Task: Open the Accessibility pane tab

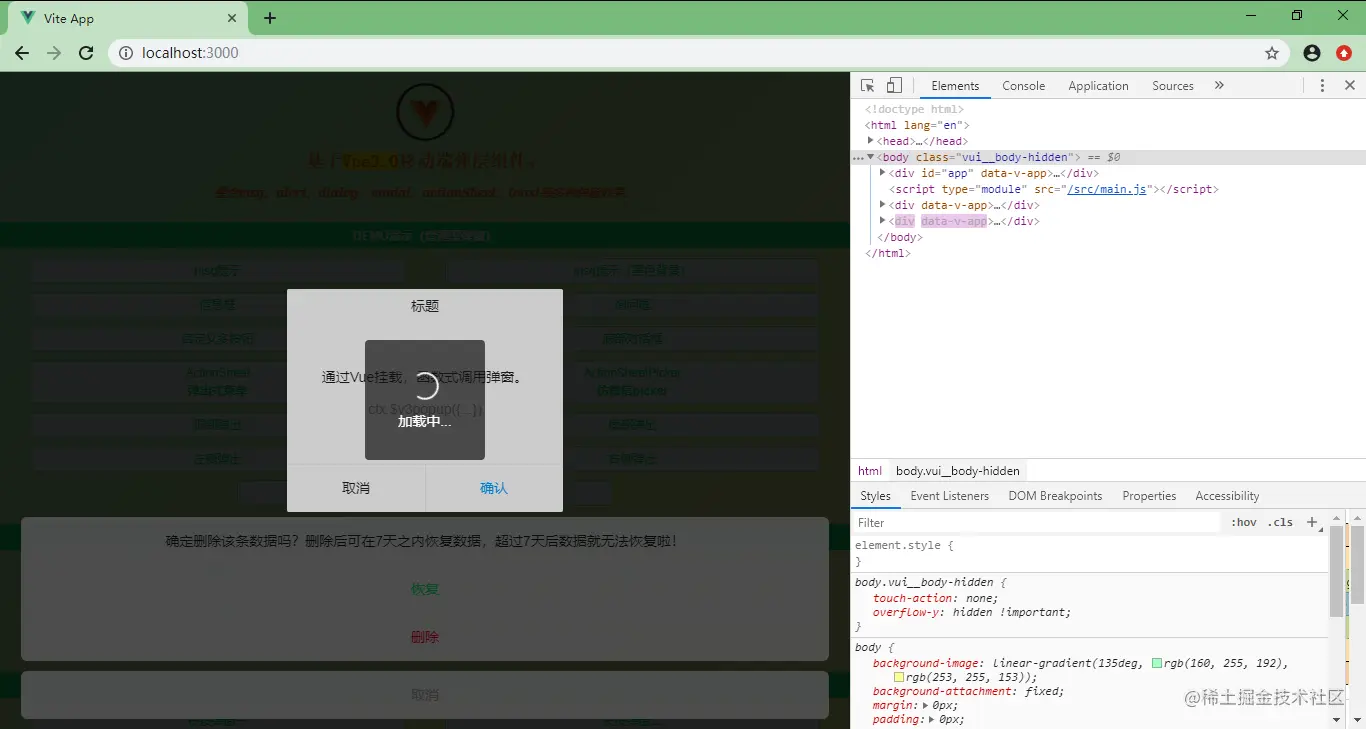Action: (x=1227, y=496)
